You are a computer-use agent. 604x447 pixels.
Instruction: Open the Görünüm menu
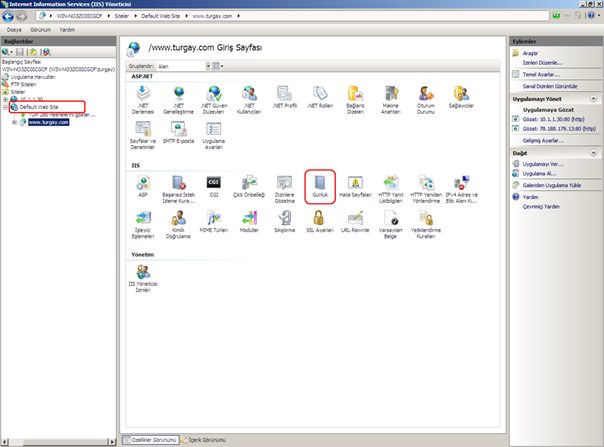(40, 30)
